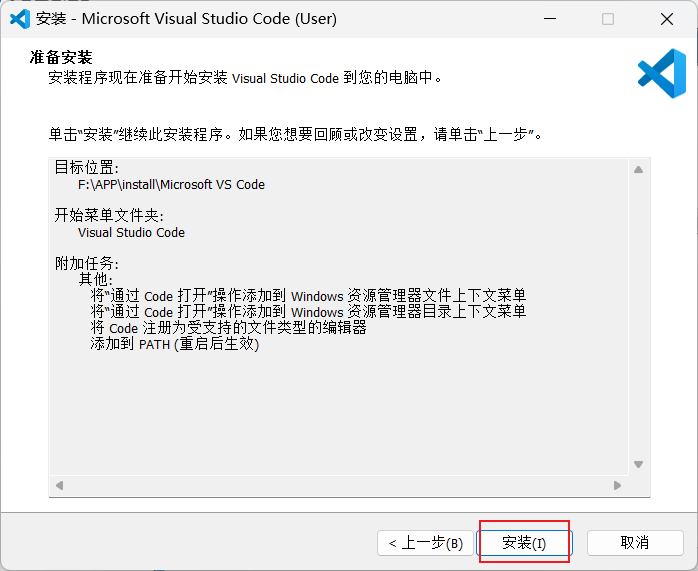Image resolution: width=698 pixels, height=571 pixels.
Task: Cancel setup with the 取消 button
Action: [635, 543]
